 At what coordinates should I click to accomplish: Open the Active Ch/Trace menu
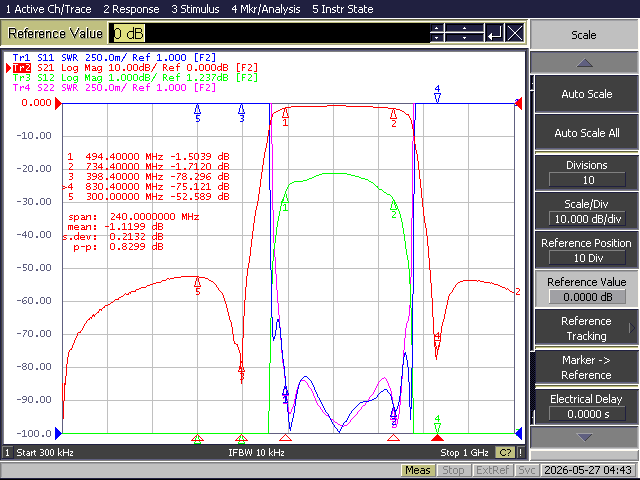coord(48,9)
